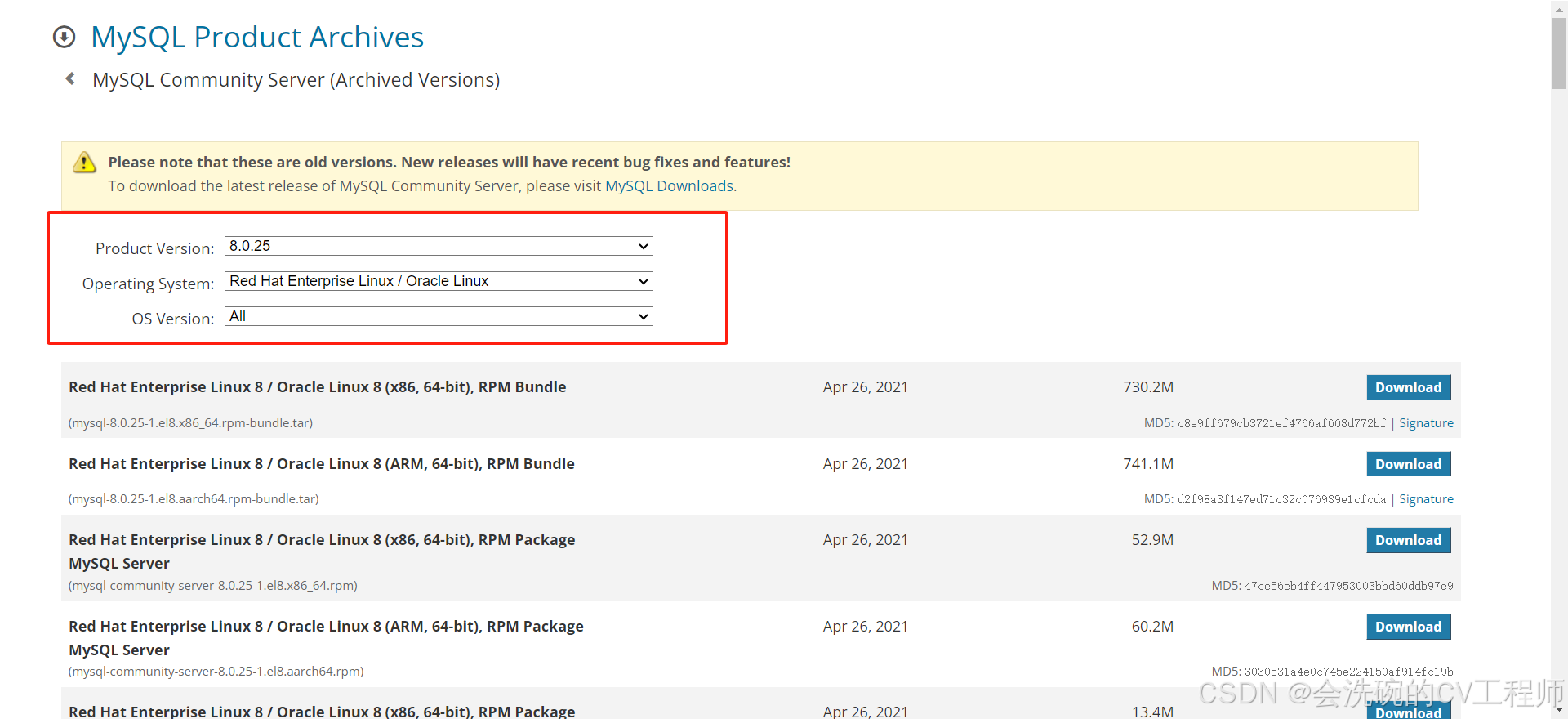Click the OS Version label
The image size is (1568, 719).
pos(173,319)
